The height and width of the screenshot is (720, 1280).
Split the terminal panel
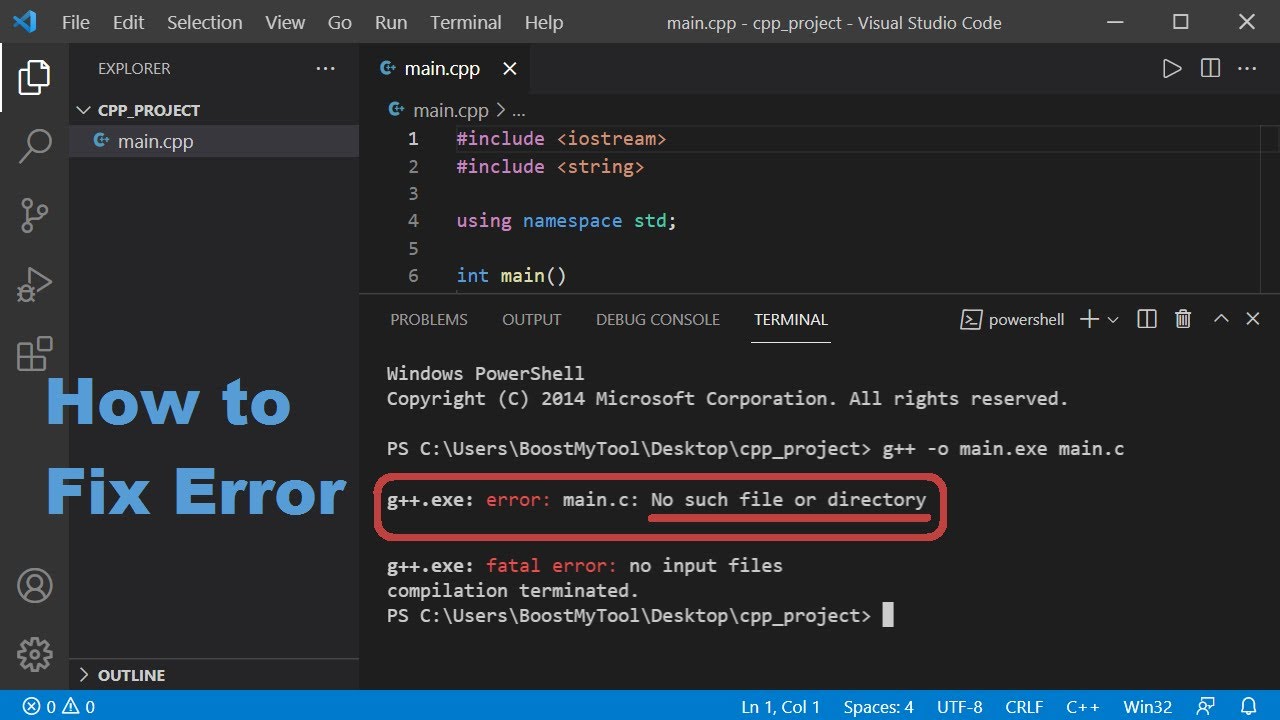coord(1147,319)
